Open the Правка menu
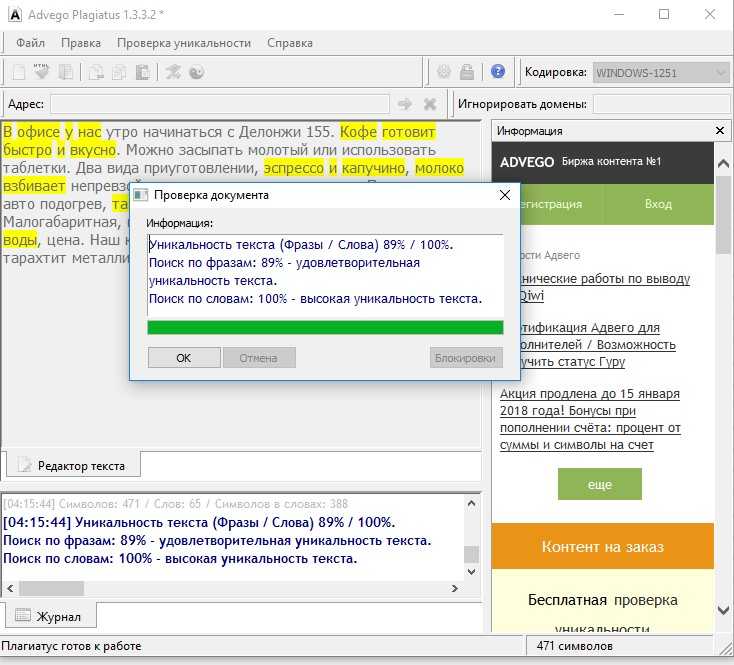The height and width of the screenshot is (665, 734). [x=81, y=43]
